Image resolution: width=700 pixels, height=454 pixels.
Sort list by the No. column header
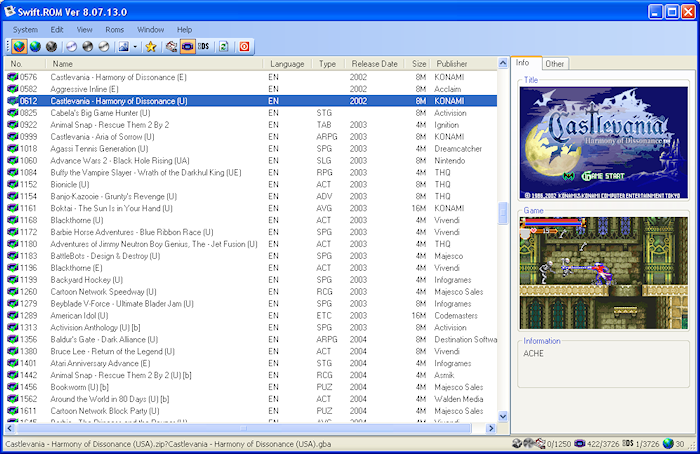coord(25,64)
